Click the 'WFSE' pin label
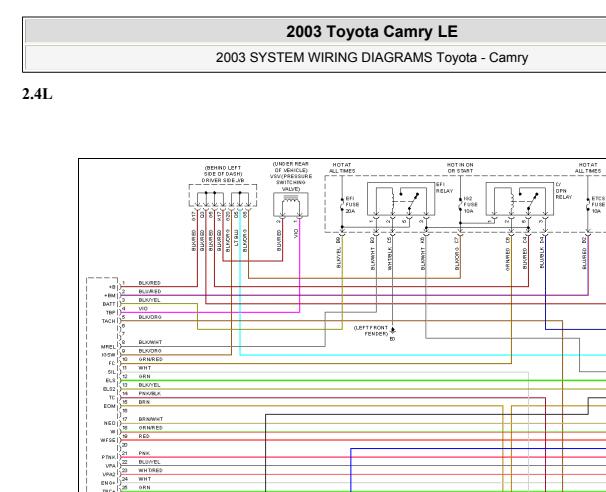Image resolution: width=606 pixels, height=492 pixels. click(x=108, y=440)
